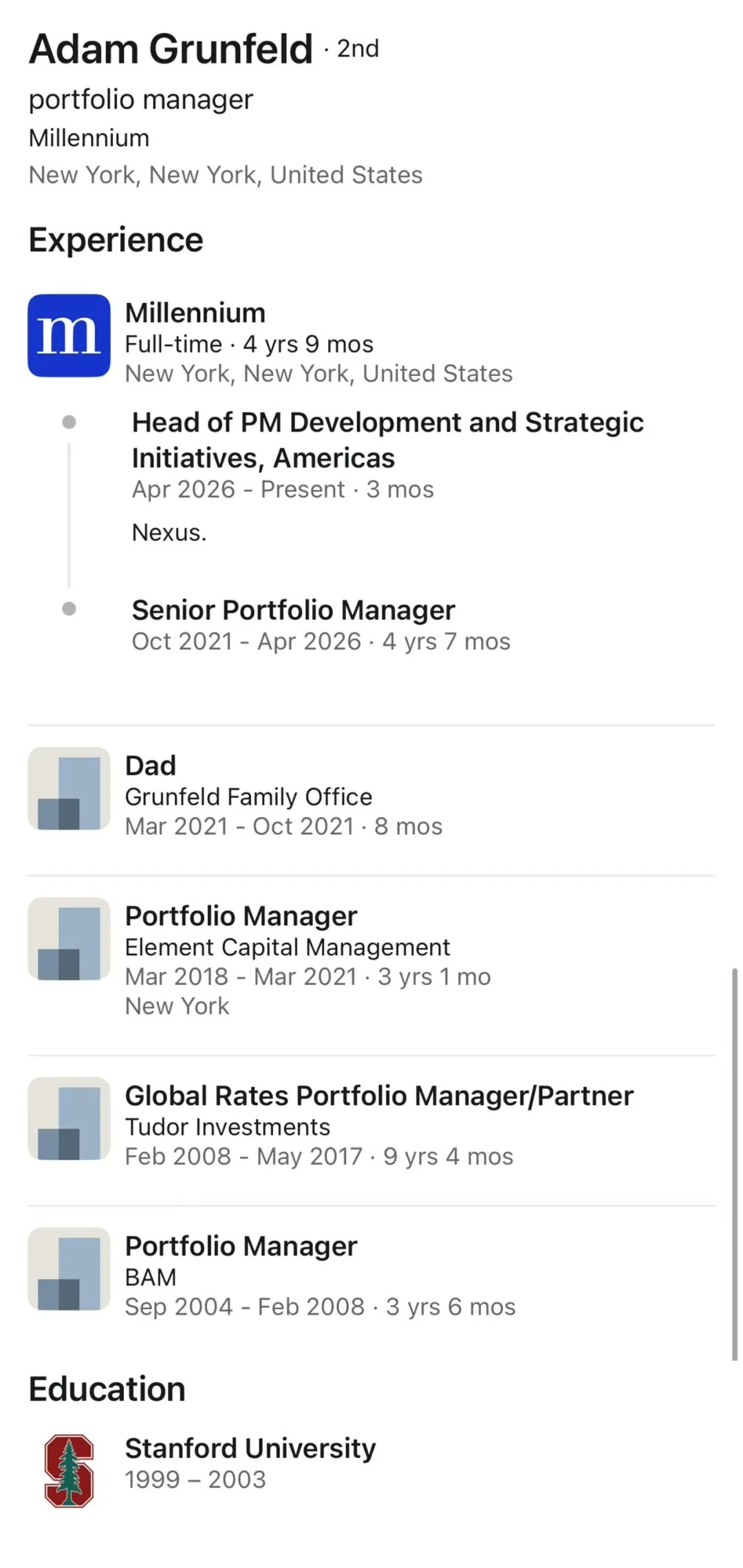Select the Element Capital Management placeholder logo

(69, 939)
